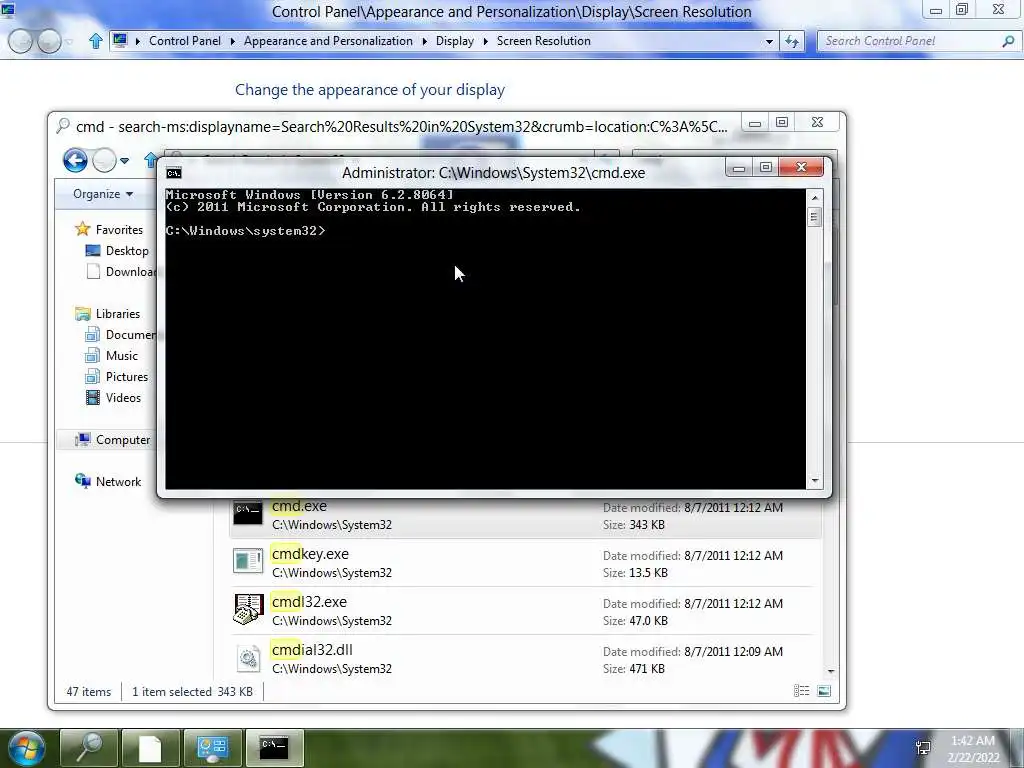Click Control Panel in the breadcrumb
This screenshot has width=1024, height=768.
(x=185, y=40)
